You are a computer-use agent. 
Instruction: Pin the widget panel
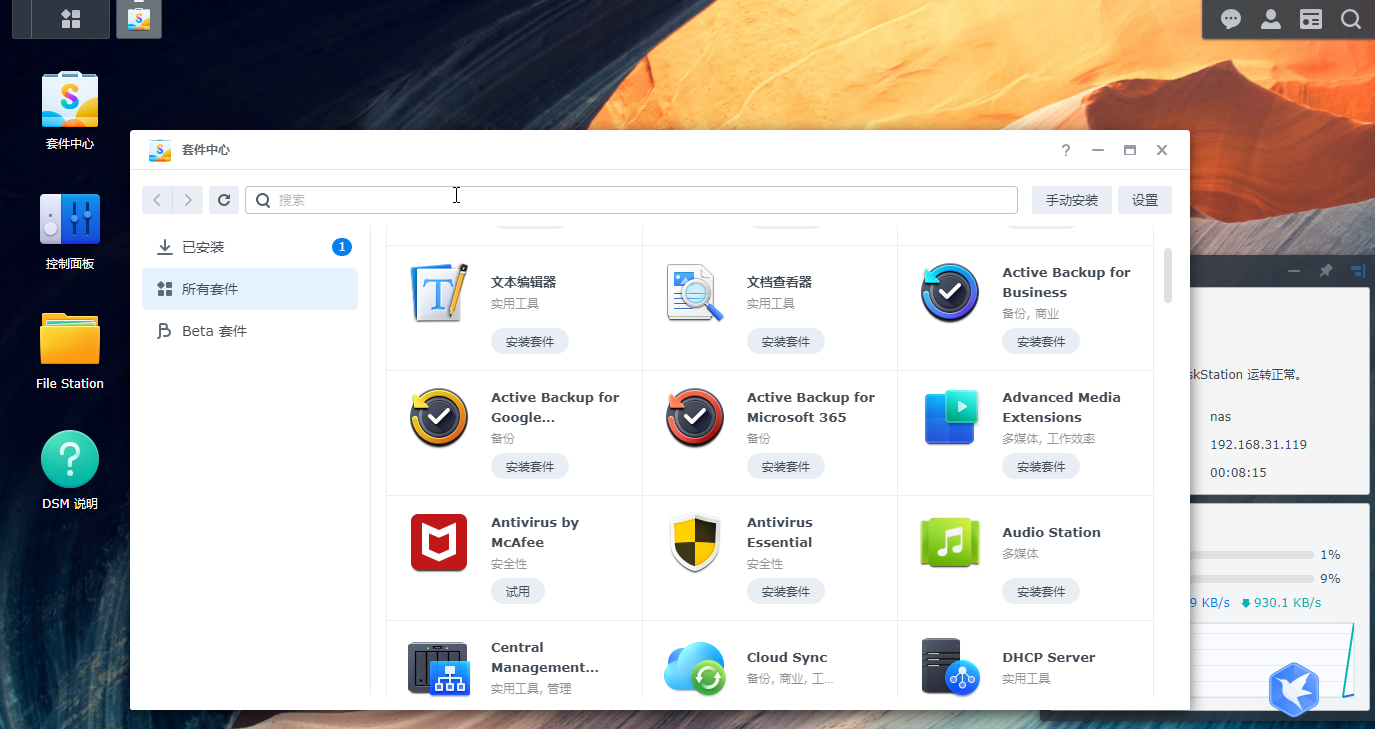(1326, 270)
